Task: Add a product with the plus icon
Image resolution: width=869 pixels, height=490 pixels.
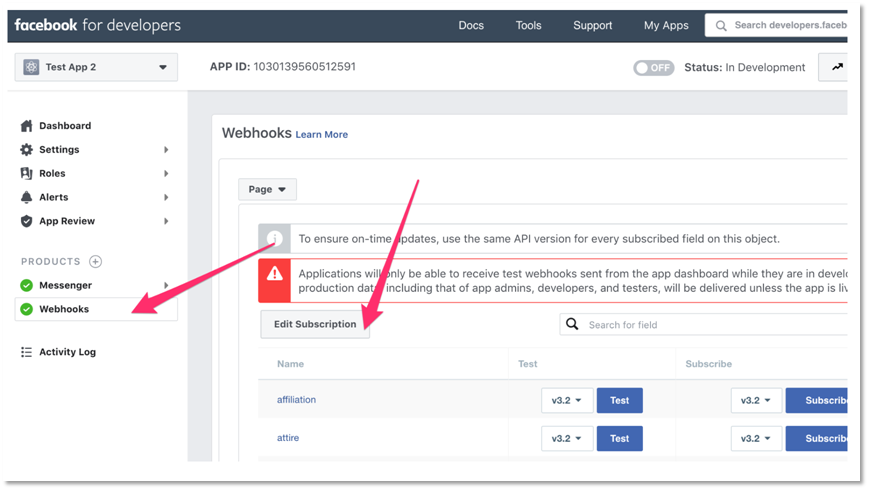Action: tap(95, 262)
